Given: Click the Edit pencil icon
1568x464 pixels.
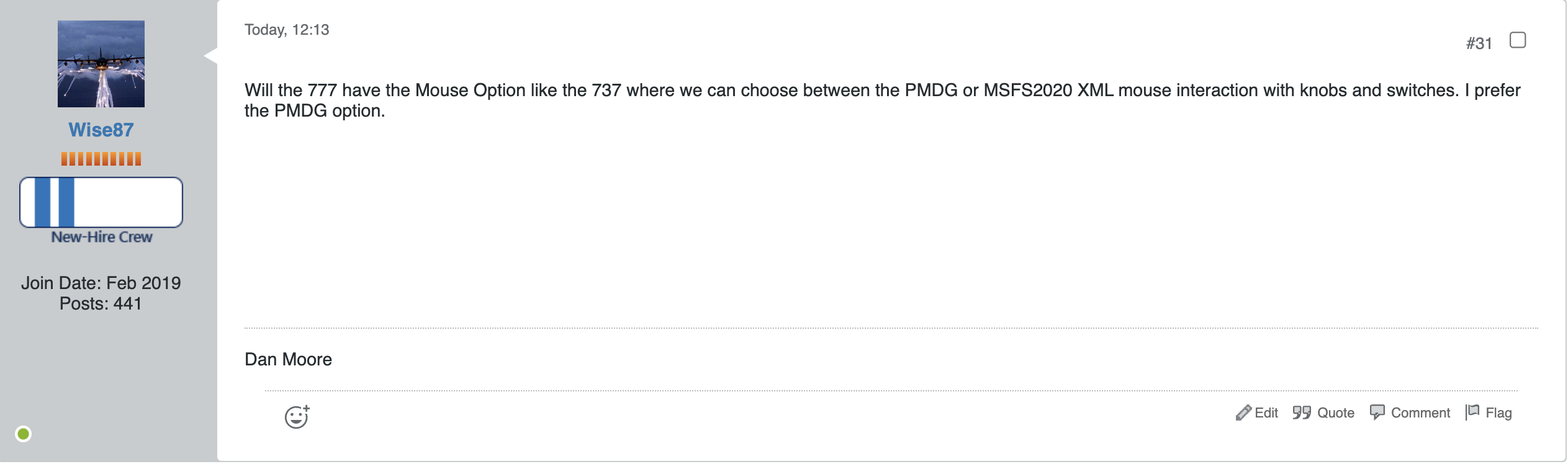Looking at the screenshot, I should (1243, 413).
